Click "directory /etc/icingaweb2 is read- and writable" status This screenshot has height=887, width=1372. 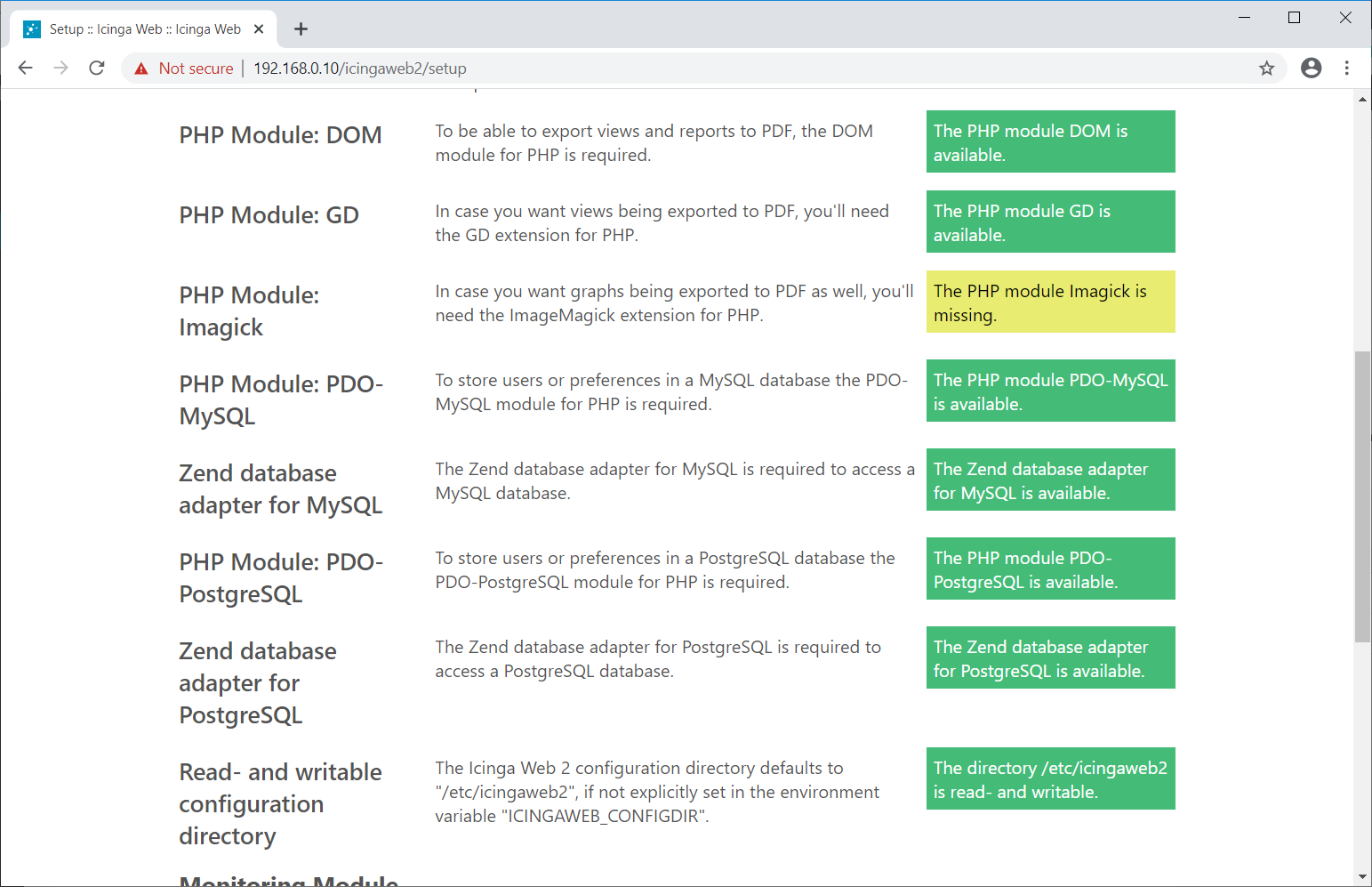click(1050, 778)
